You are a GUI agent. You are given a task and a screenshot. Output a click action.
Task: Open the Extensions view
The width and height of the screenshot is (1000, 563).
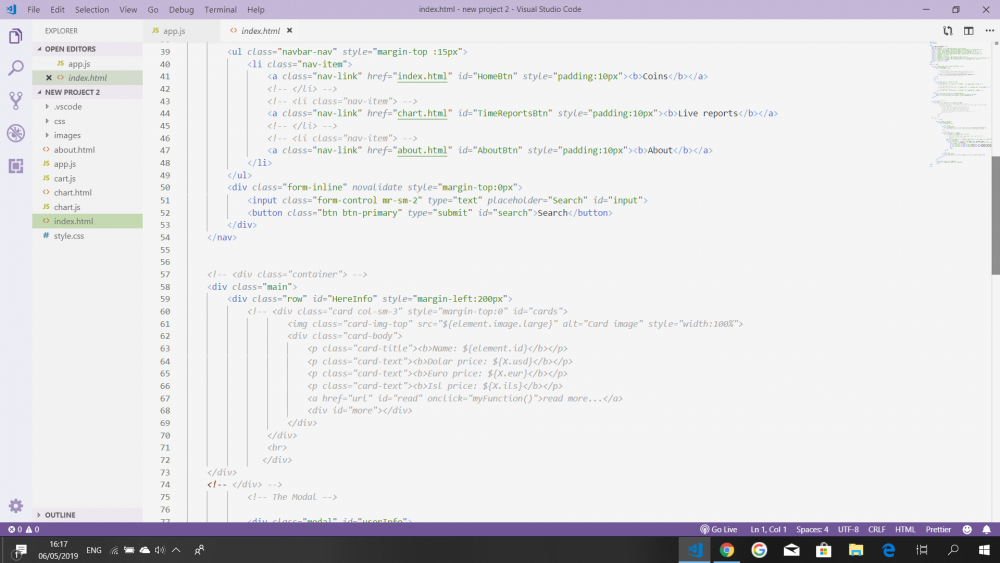point(15,166)
